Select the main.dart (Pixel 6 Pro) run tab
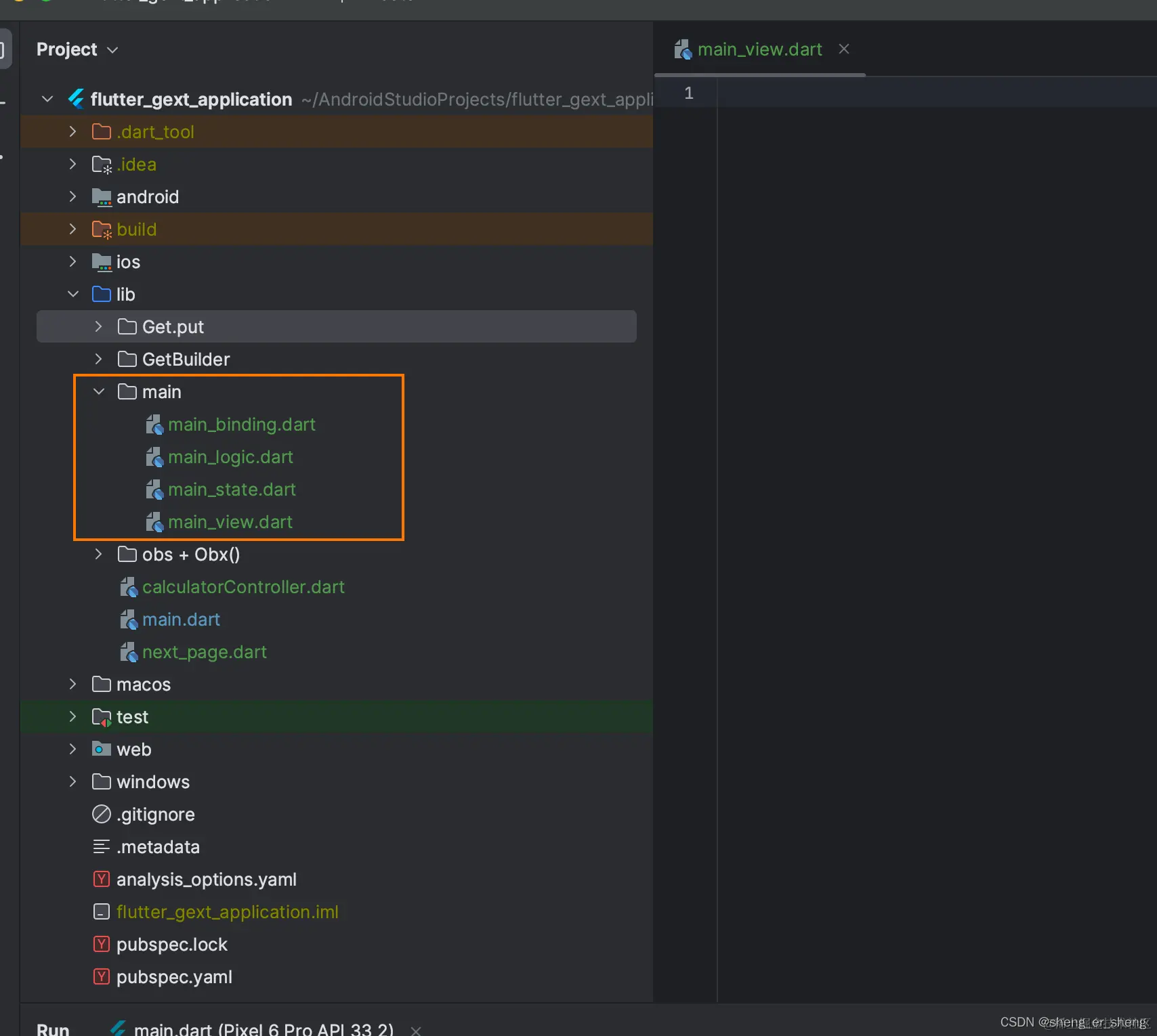Image resolution: width=1157 pixels, height=1036 pixels. pos(264,1029)
